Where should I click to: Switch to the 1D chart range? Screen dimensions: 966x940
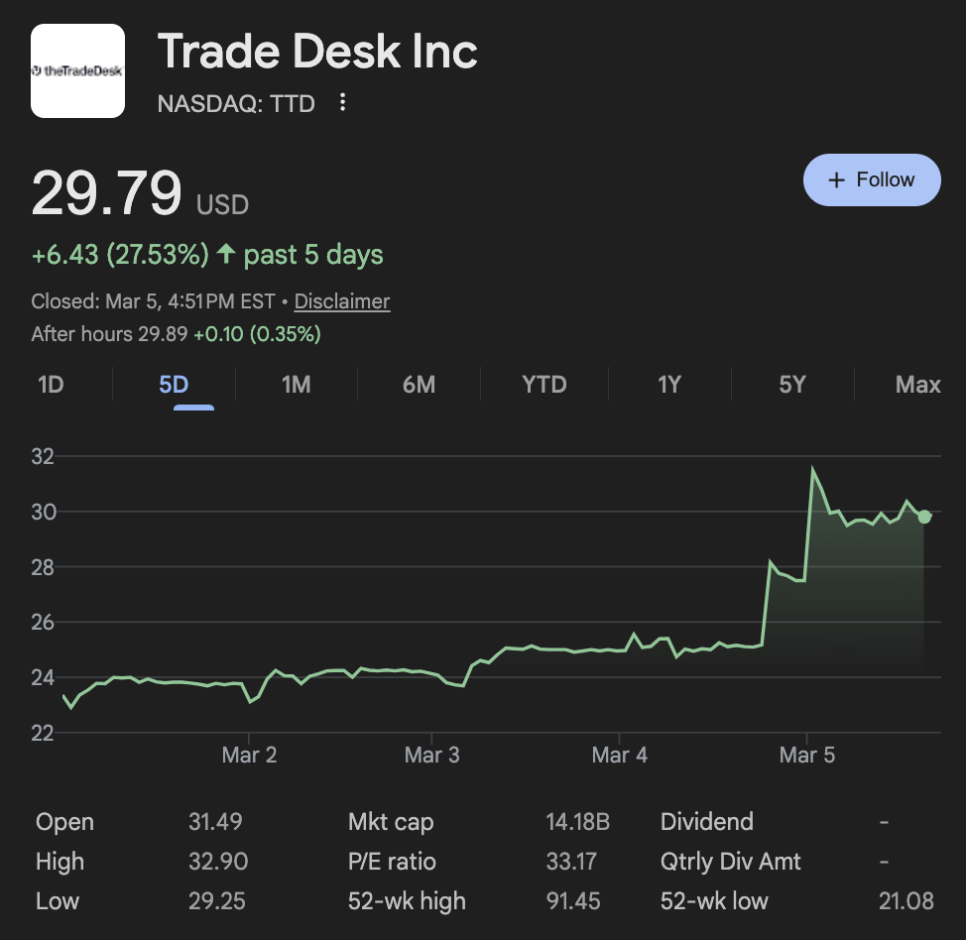50,384
